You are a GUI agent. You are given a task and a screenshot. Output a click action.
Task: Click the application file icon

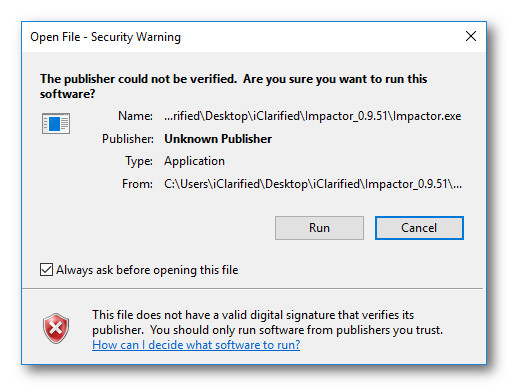(x=56, y=123)
